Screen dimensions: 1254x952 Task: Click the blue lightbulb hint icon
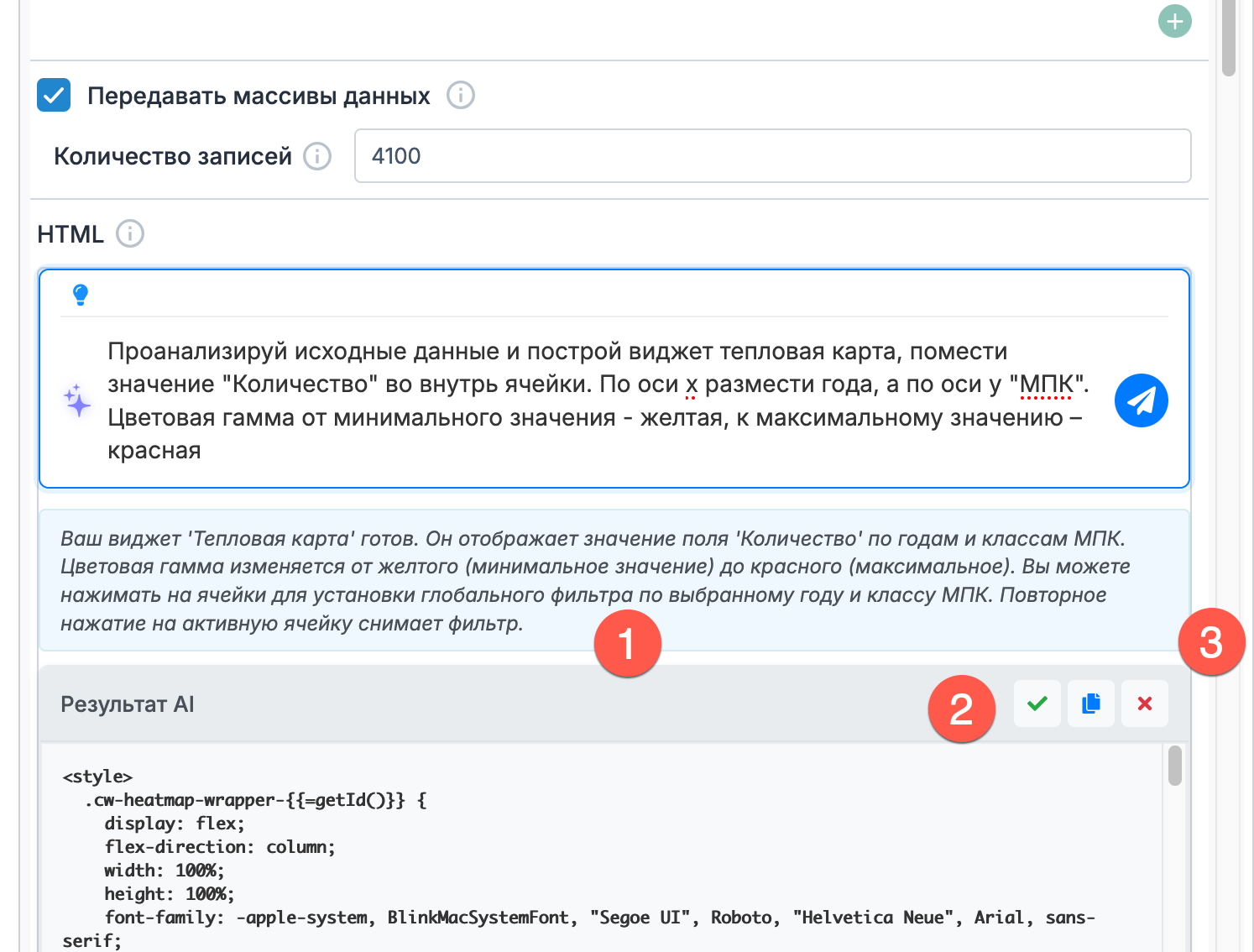coord(81,295)
